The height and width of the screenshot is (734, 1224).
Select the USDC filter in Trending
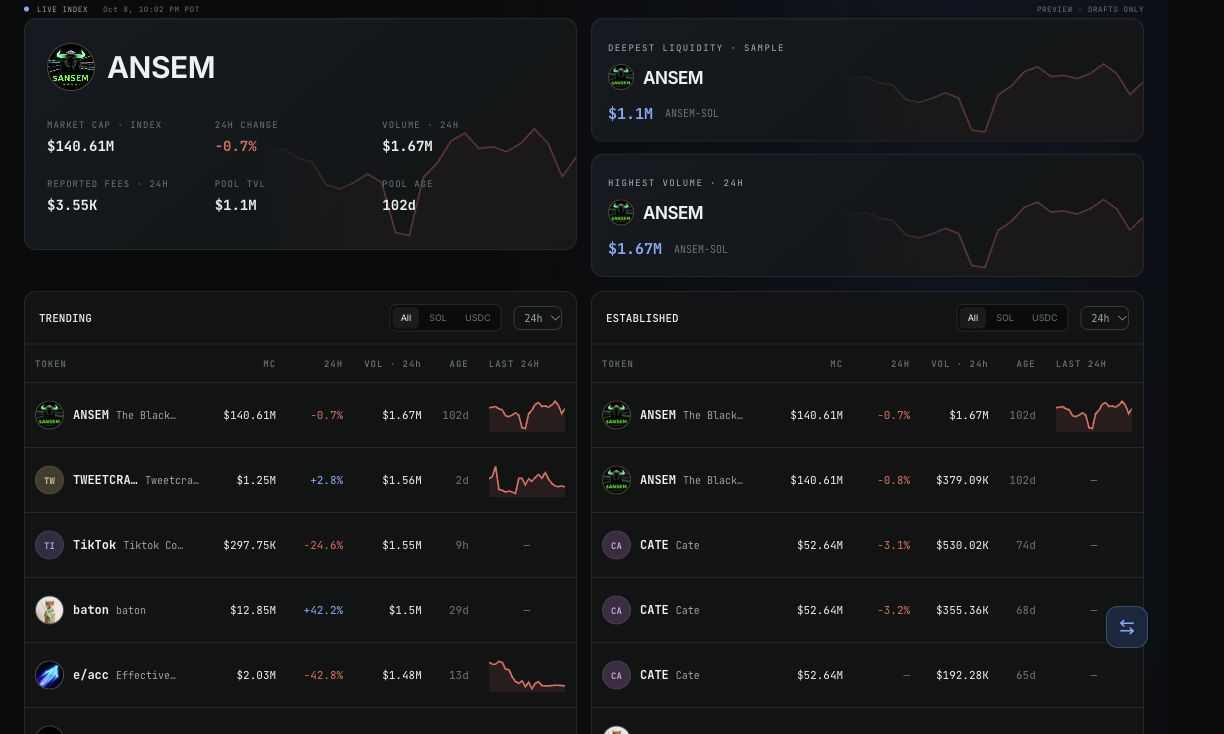tap(478, 318)
